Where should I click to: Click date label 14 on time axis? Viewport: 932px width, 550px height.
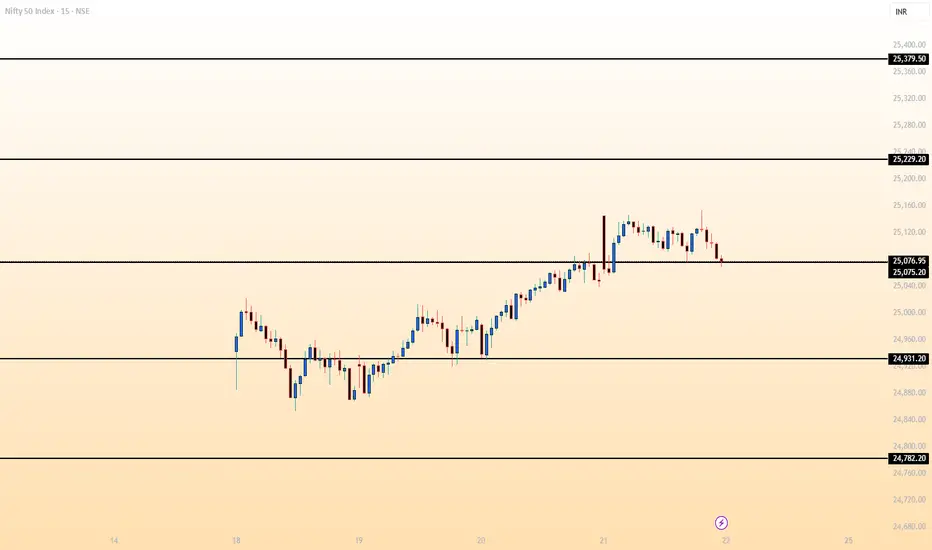[114, 541]
